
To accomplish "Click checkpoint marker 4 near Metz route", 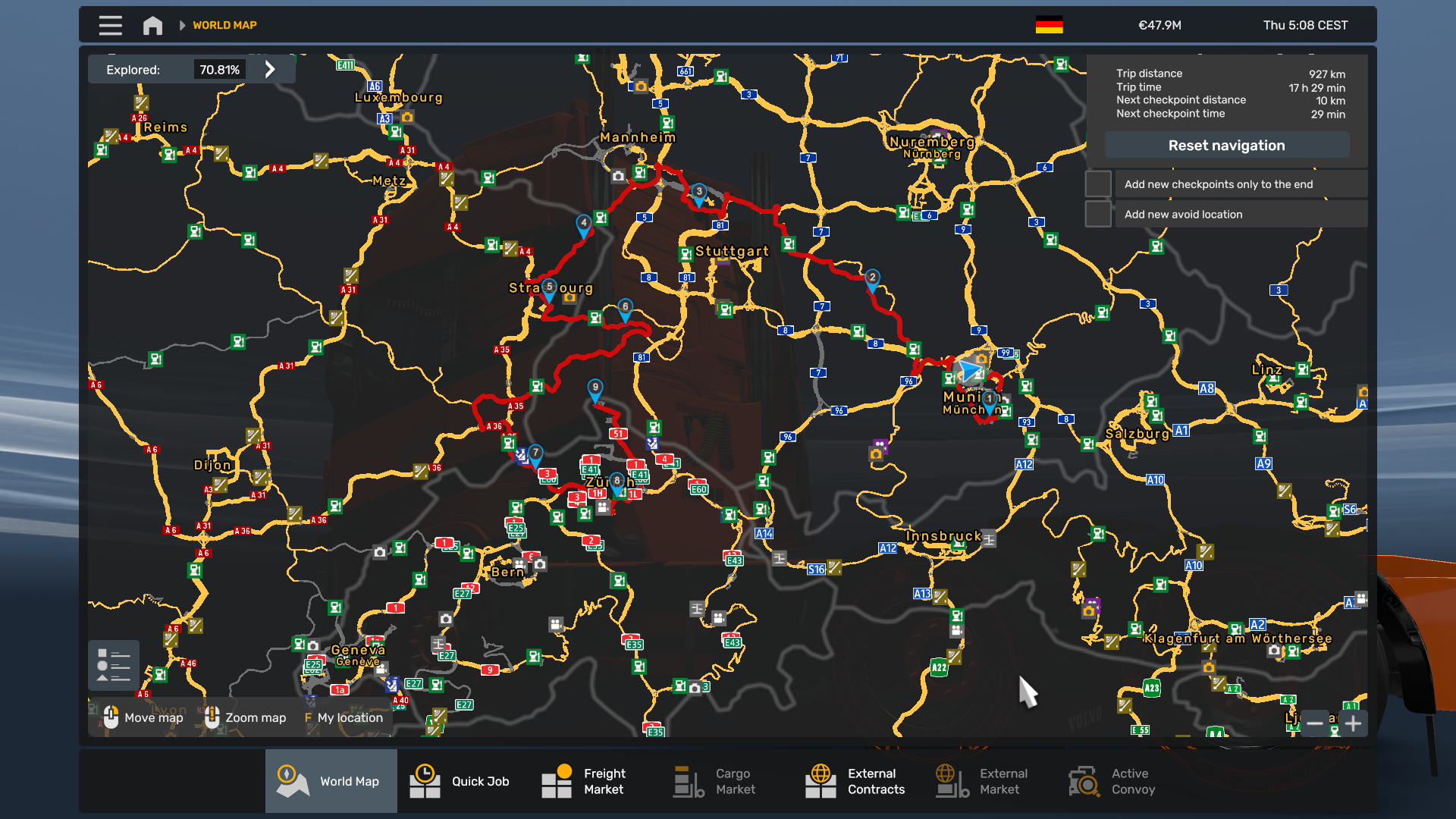I will 583,224.
